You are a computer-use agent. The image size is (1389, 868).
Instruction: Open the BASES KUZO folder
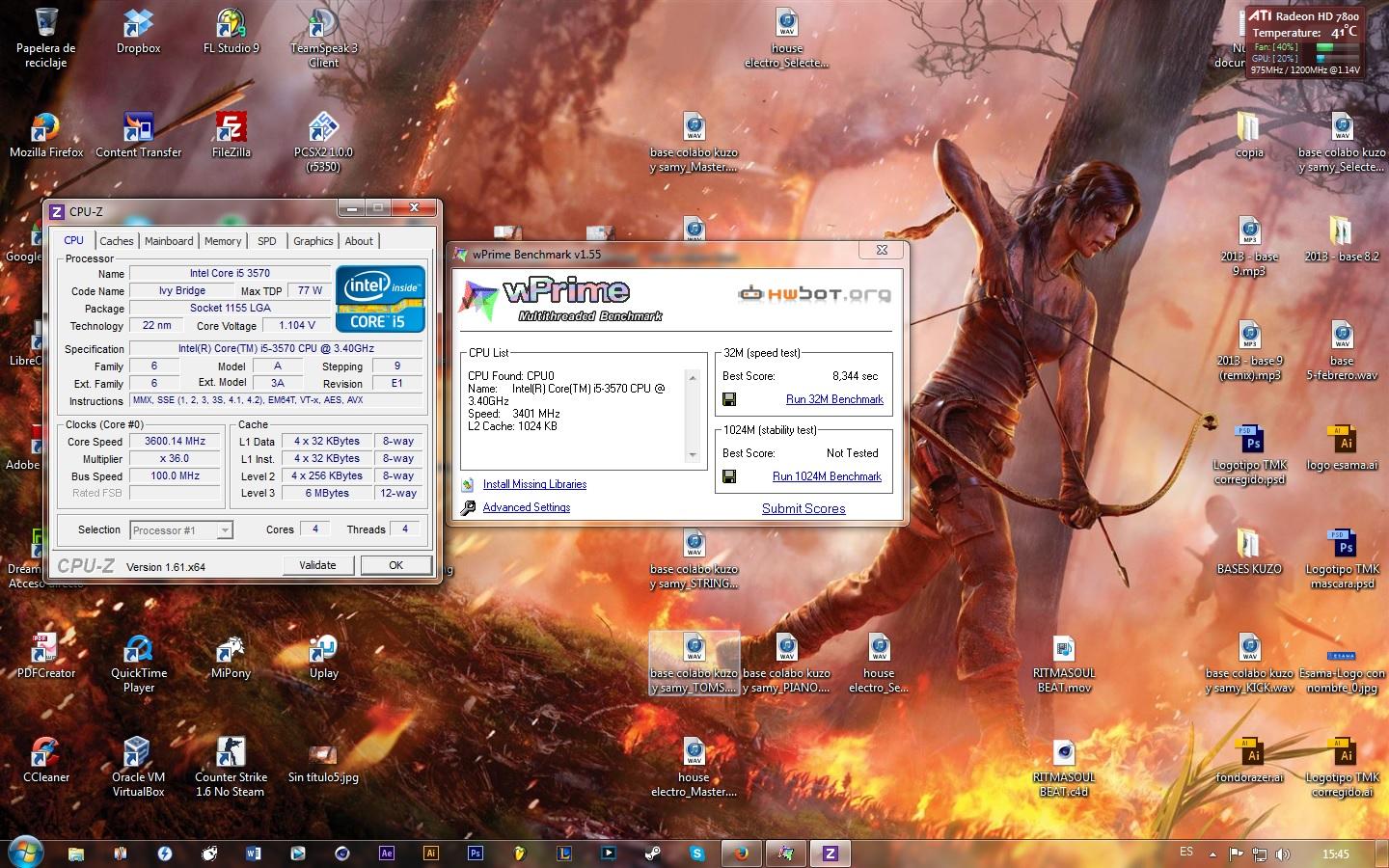point(1249,552)
